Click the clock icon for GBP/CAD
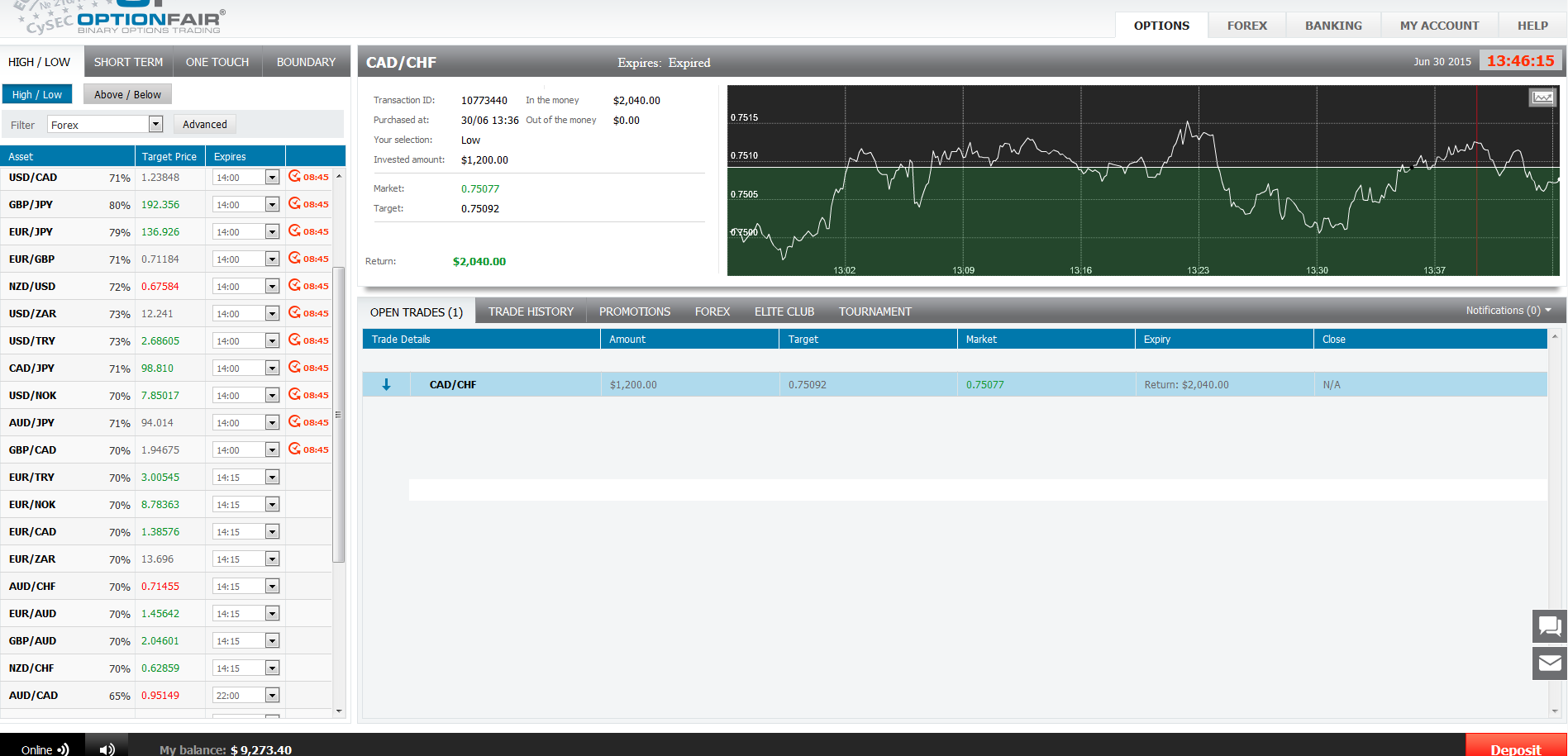 pos(295,449)
